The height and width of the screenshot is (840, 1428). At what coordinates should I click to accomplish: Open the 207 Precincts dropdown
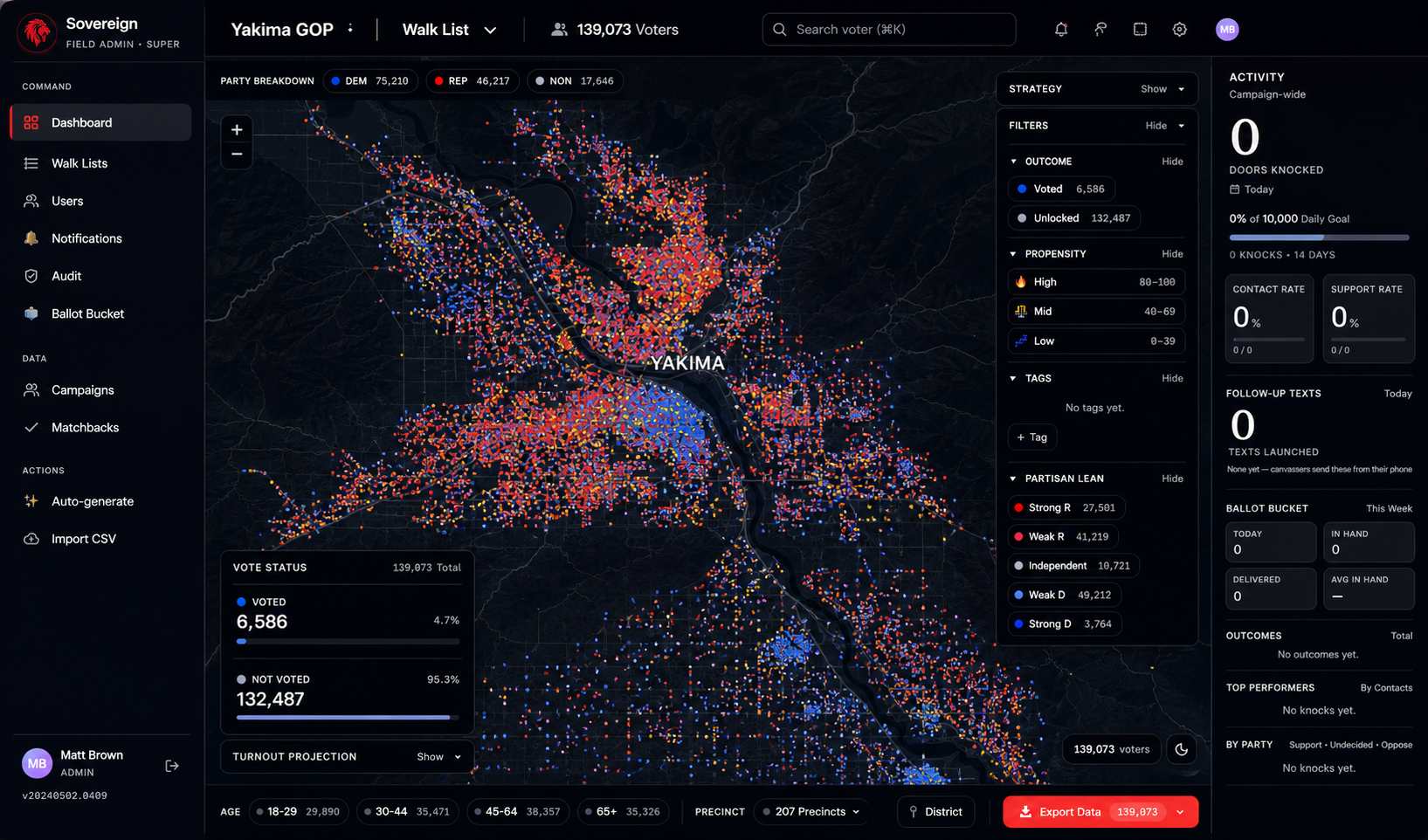[x=811, y=812]
